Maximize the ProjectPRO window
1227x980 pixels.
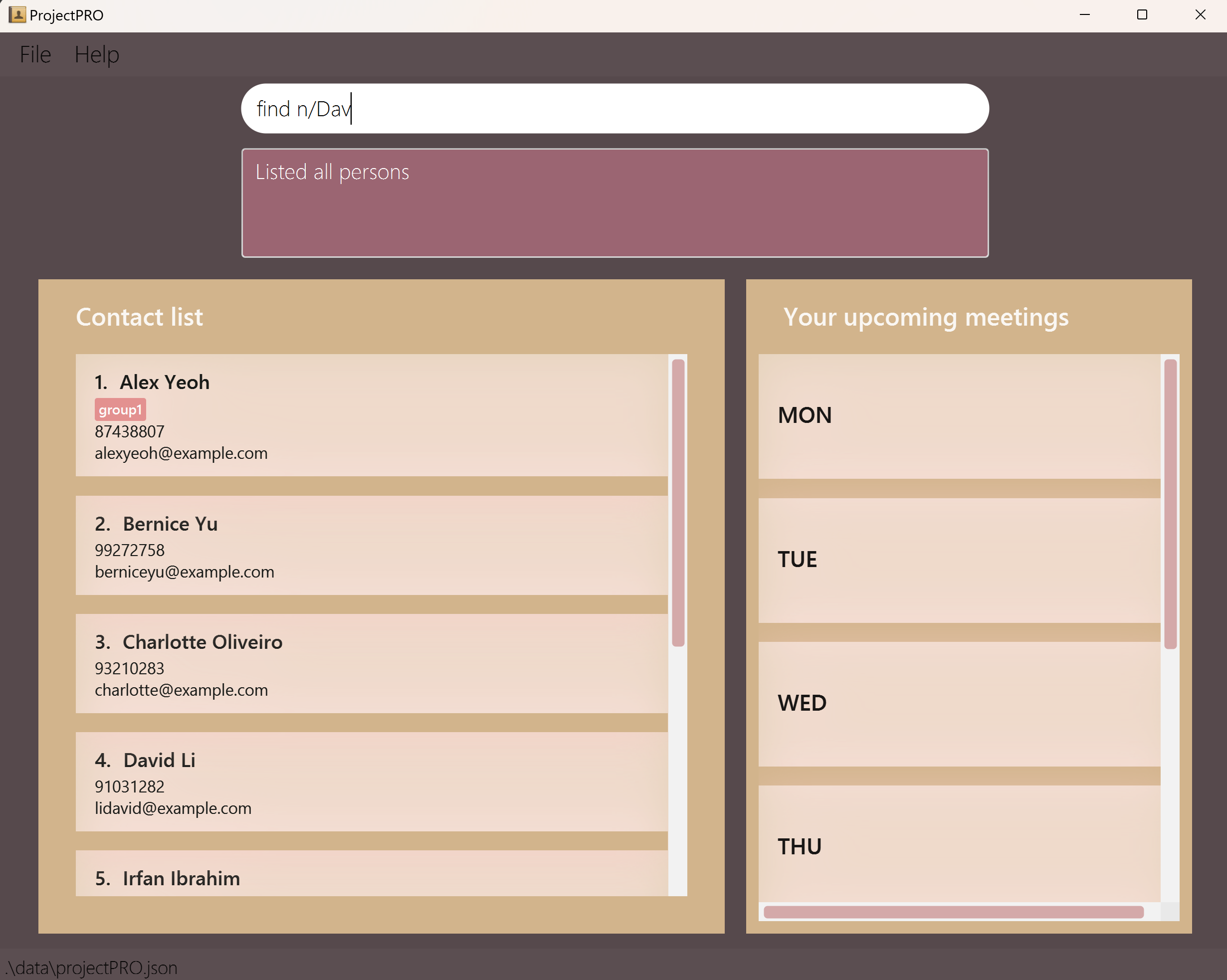(x=1142, y=15)
